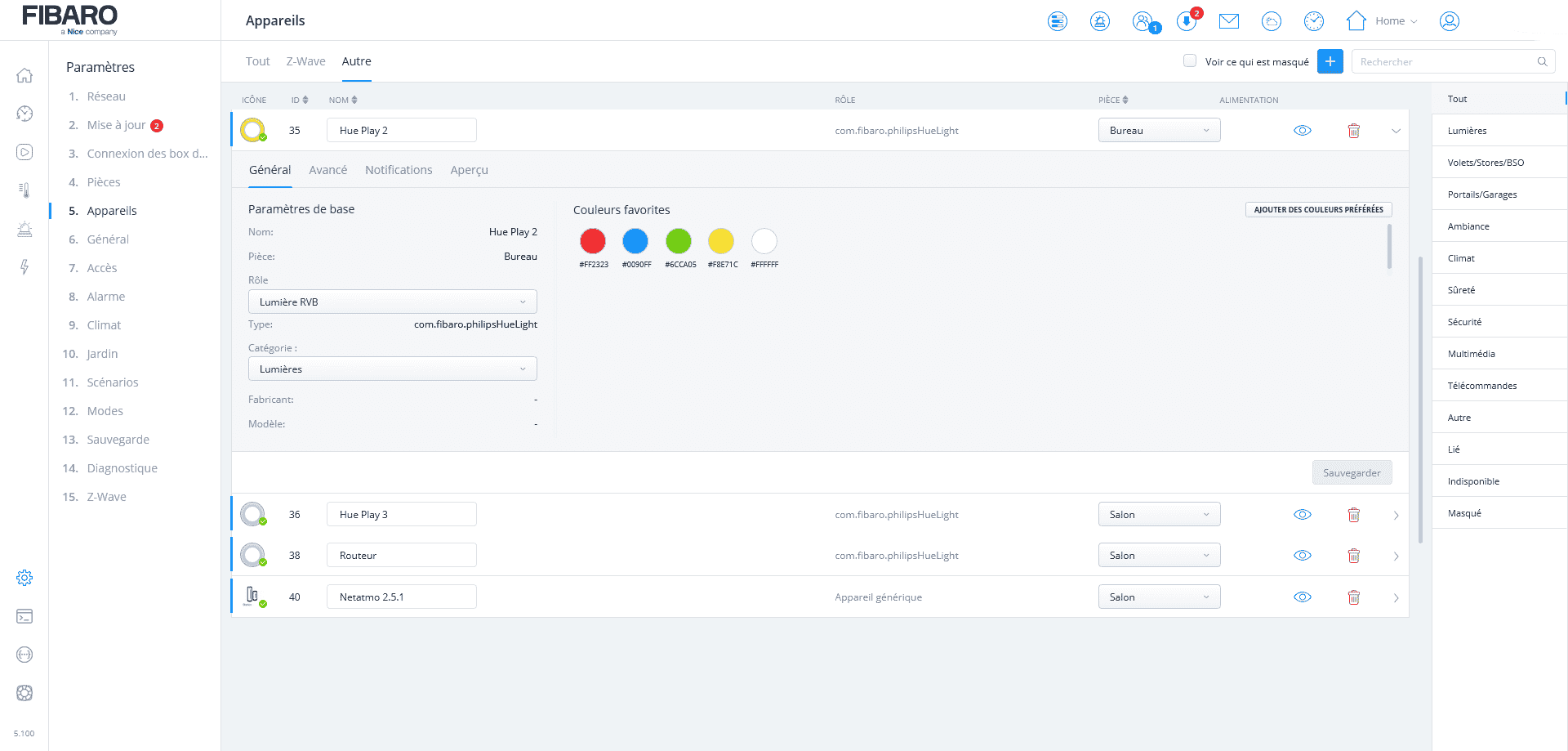Expand the Routeur row chevron
The image size is (1568, 751).
1396,556
